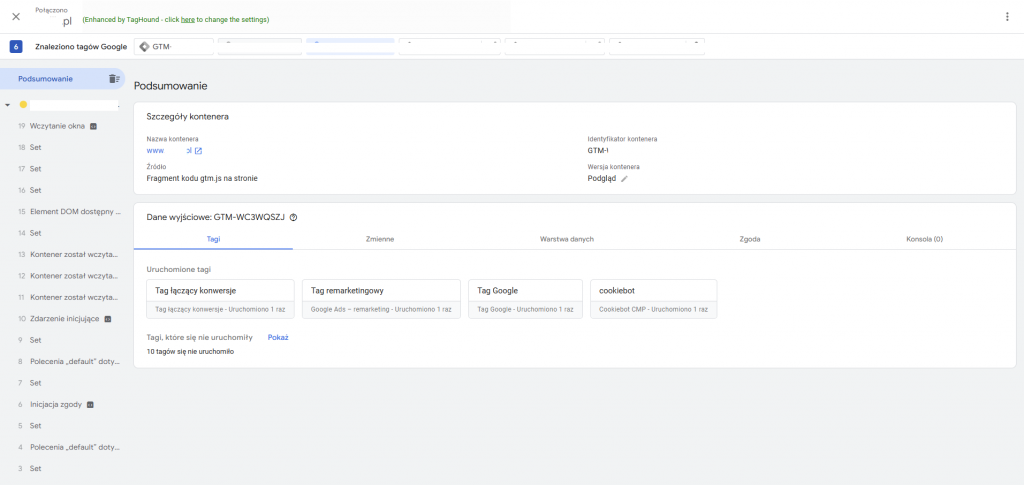This screenshot has height=485, width=1024.
Task: Select the GTM container chip
Action: coord(174,46)
